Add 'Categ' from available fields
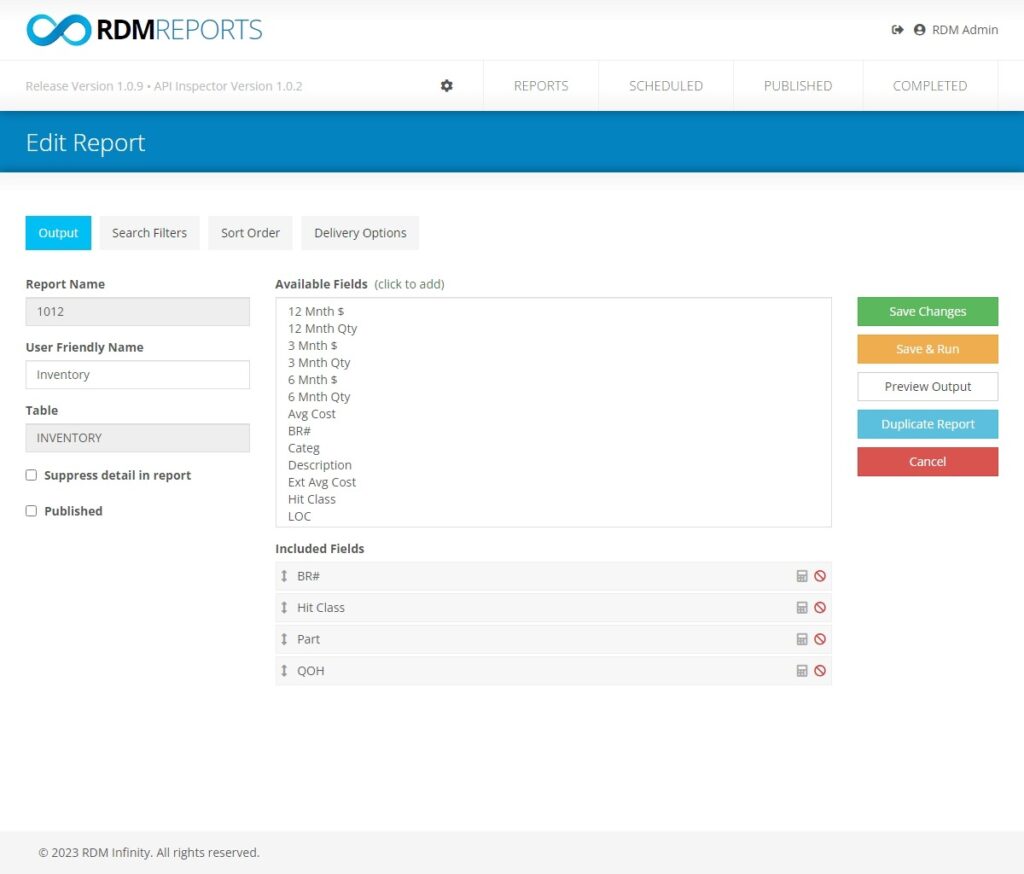 [304, 448]
